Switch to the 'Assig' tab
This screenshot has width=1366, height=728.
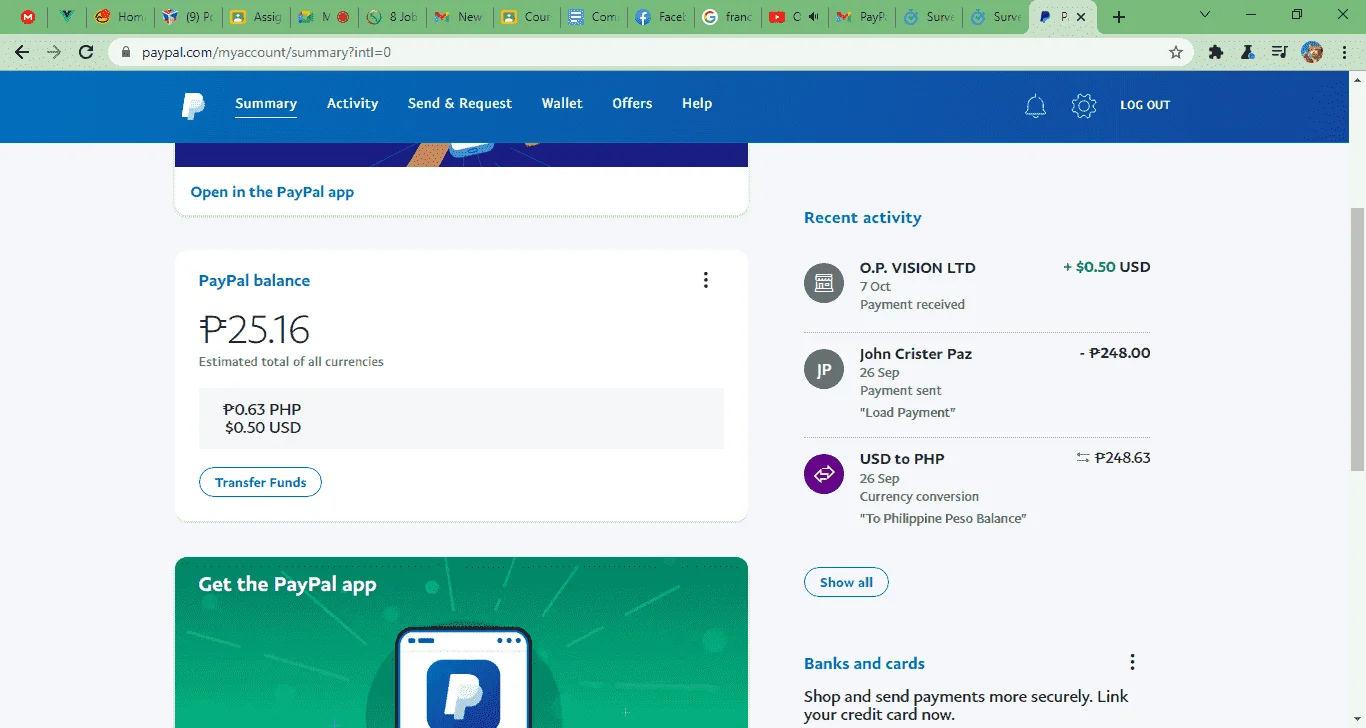[256, 17]
